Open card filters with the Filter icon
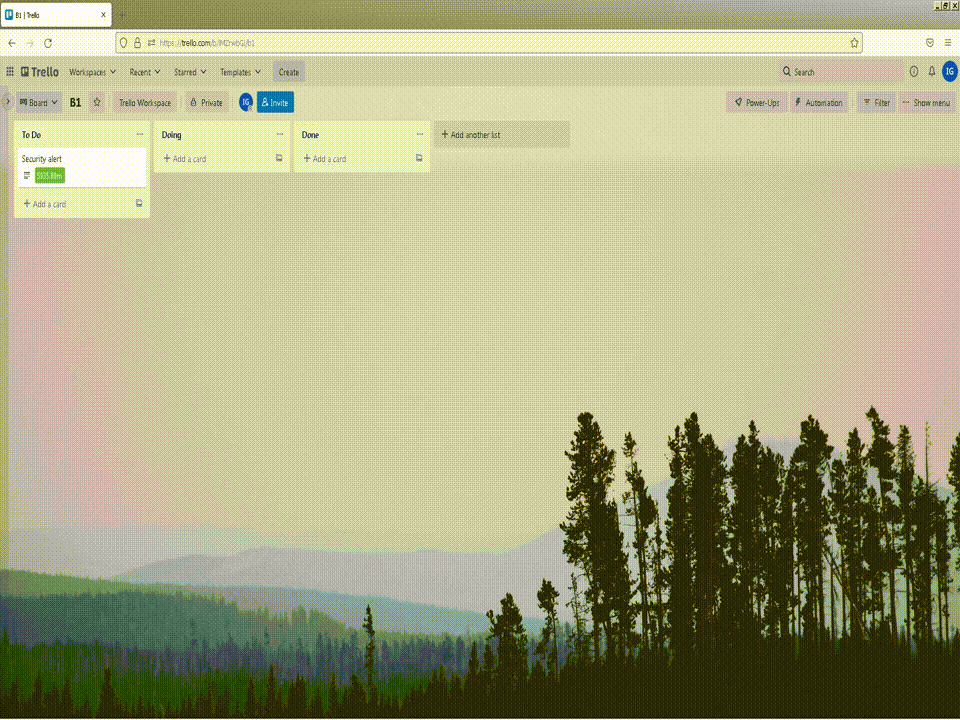 [877, 102]
